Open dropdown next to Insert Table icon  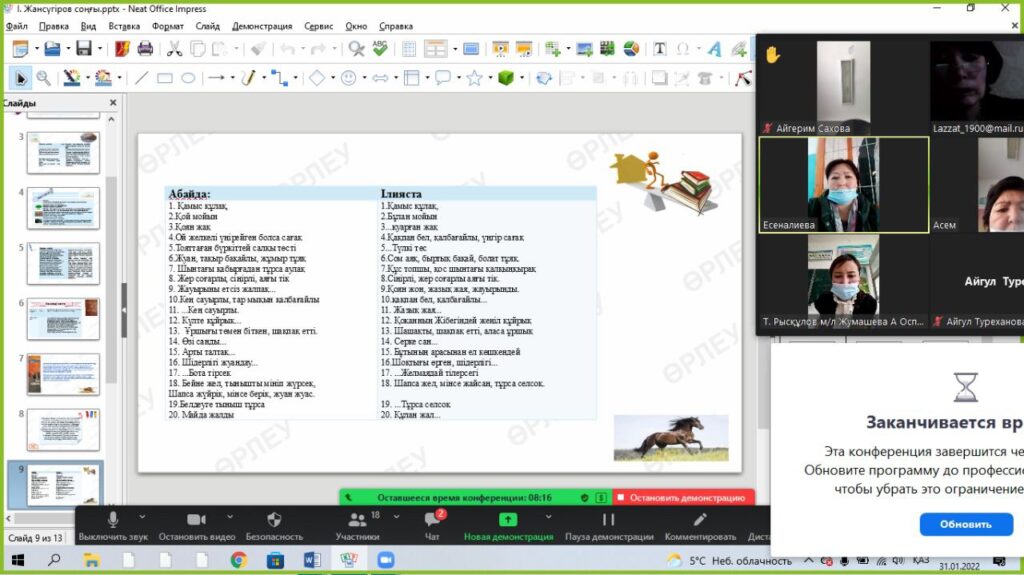455,48
